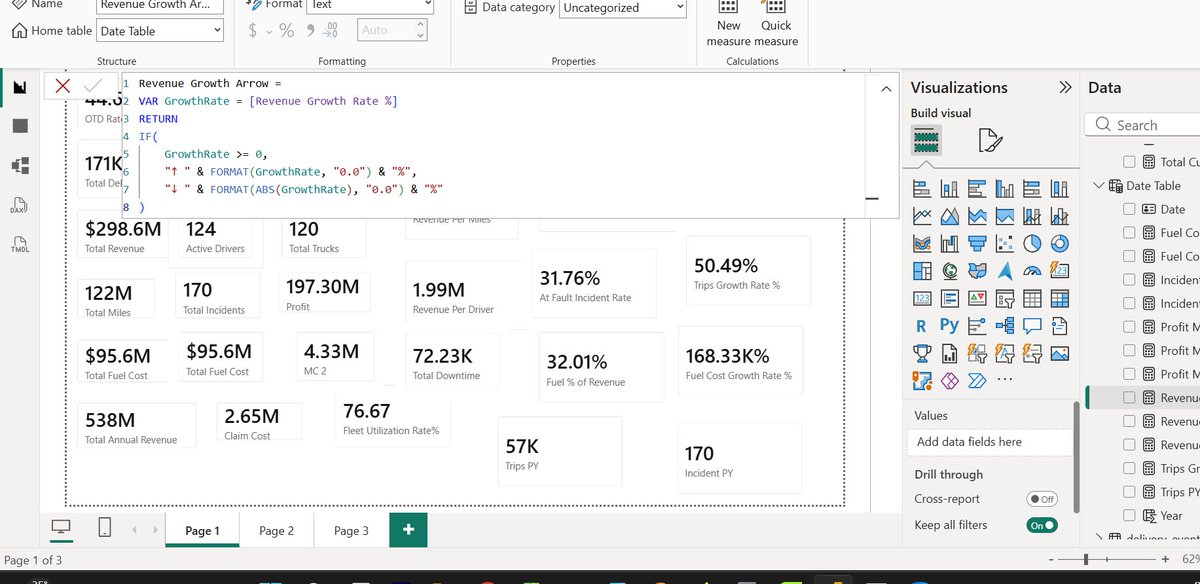Open Model view from left sidebar

point(19,165)
